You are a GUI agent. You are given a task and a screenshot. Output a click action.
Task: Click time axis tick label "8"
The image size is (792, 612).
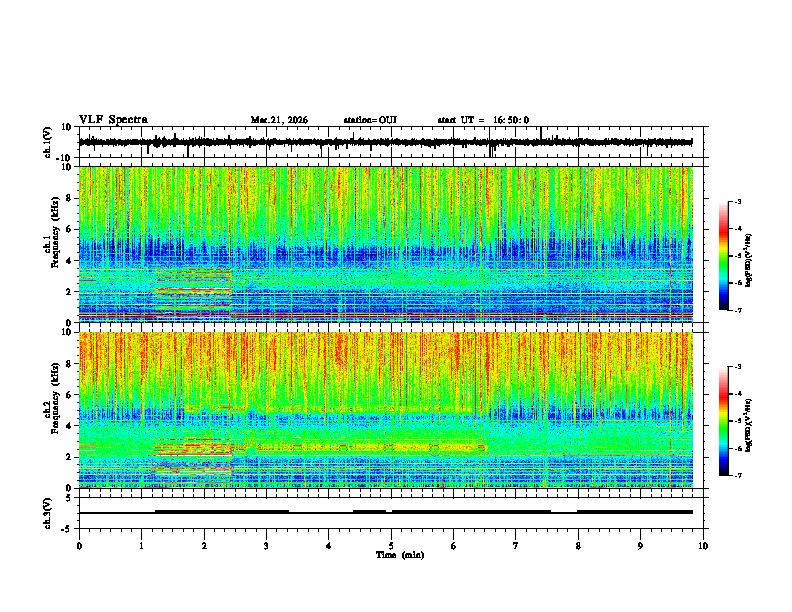[x=578, y=546]
